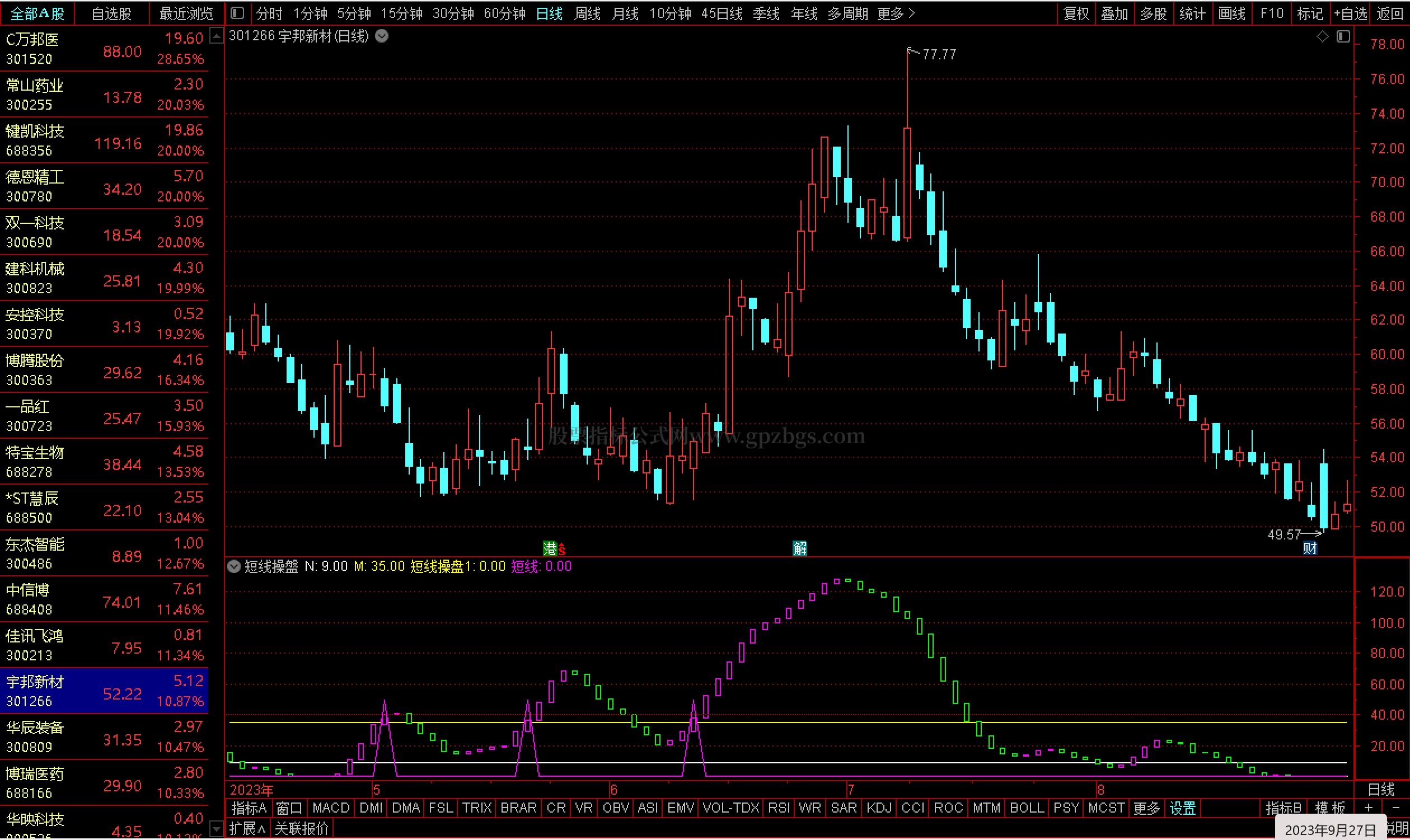Select stock 华辰装备 in list
Screen dimensions: 1410x840
coord(104,737)
